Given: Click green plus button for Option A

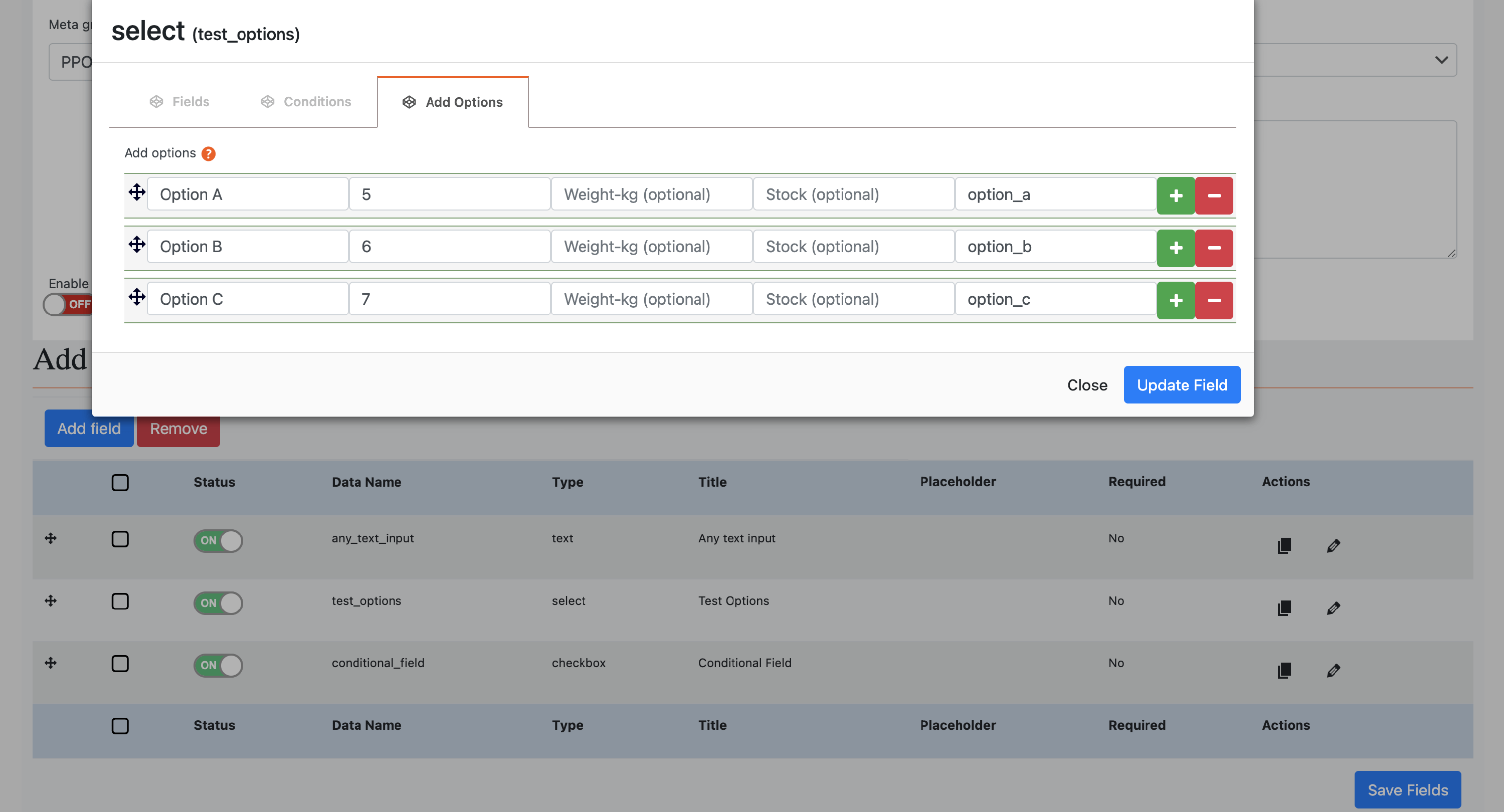Looking at the screenshot, I should point(1175,195).
